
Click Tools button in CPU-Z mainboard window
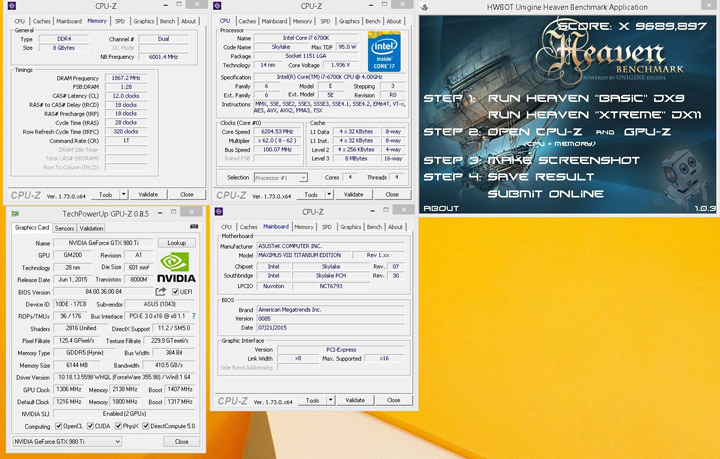coord(312,400)
